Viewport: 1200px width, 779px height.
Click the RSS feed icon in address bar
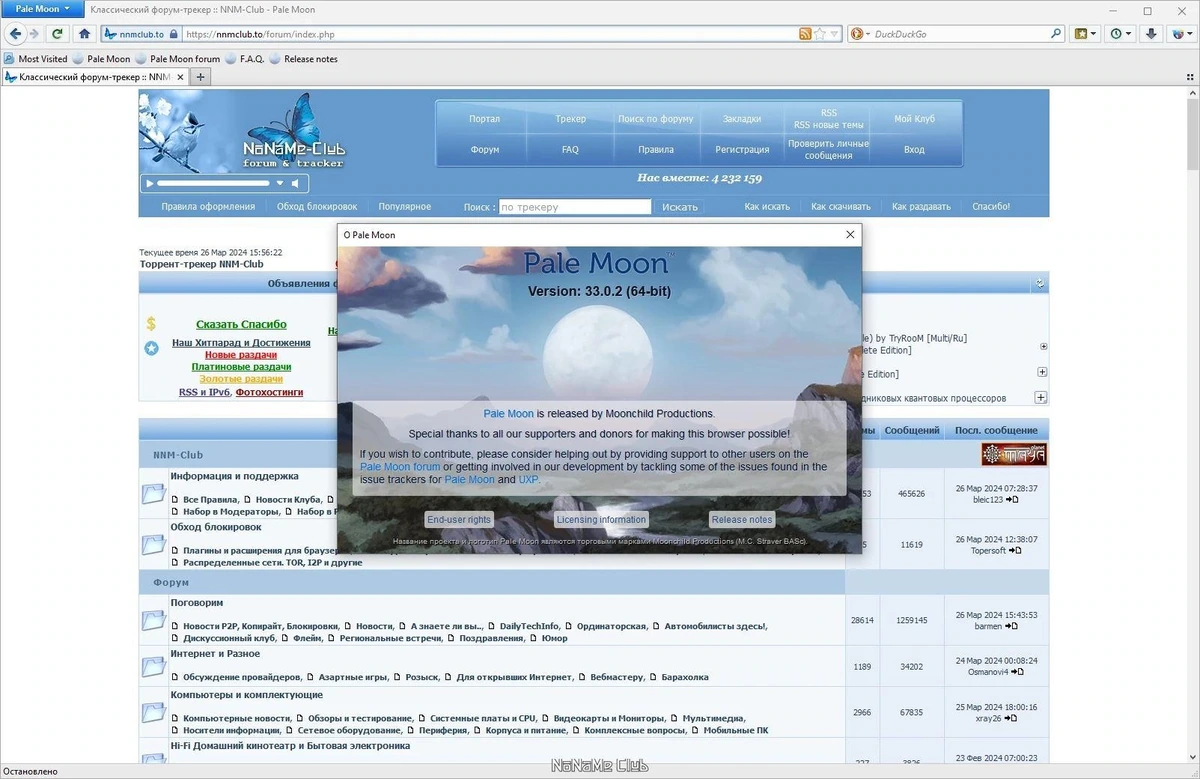805,34
